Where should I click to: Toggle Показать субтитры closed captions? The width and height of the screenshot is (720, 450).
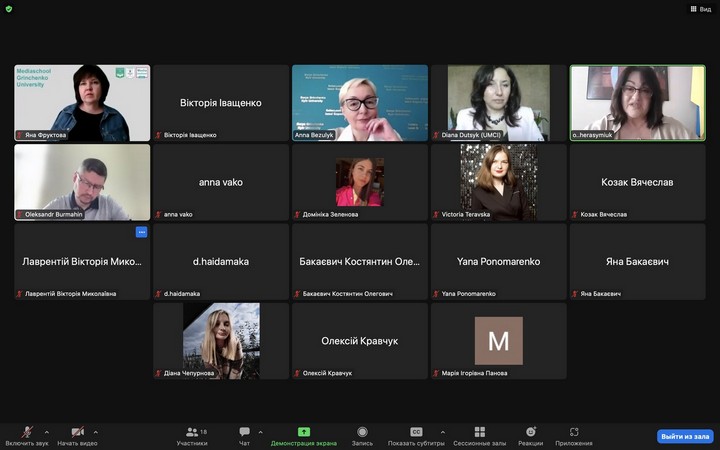click(x=416, y=435)
